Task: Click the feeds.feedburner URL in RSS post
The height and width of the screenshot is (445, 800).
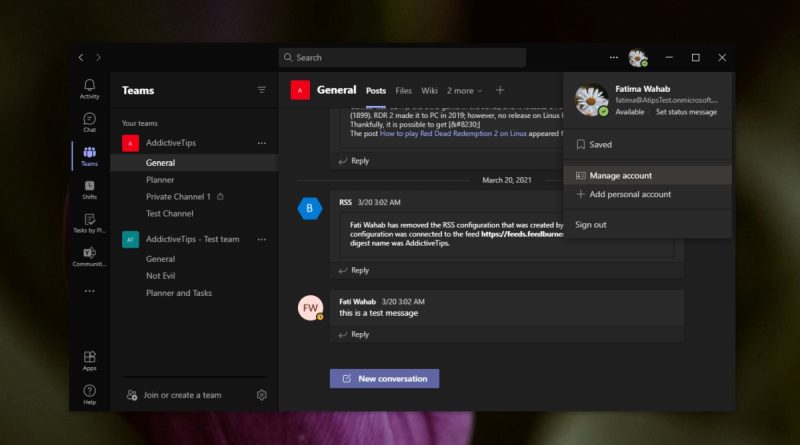Action: (522, 234)
